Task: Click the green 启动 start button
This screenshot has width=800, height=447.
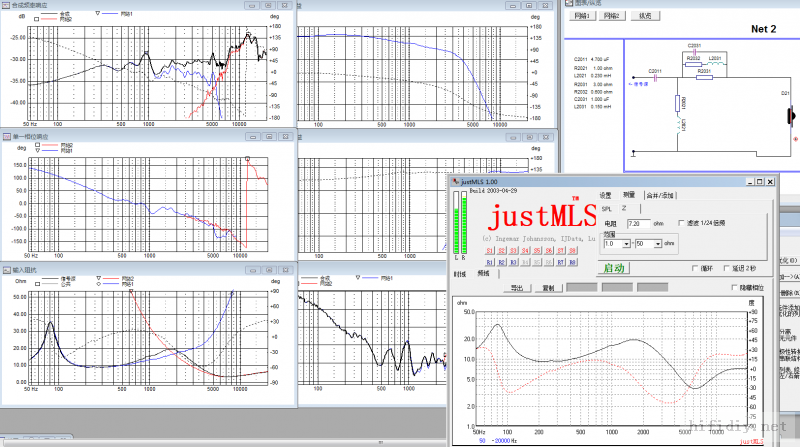Action: [x=613, y=268]
